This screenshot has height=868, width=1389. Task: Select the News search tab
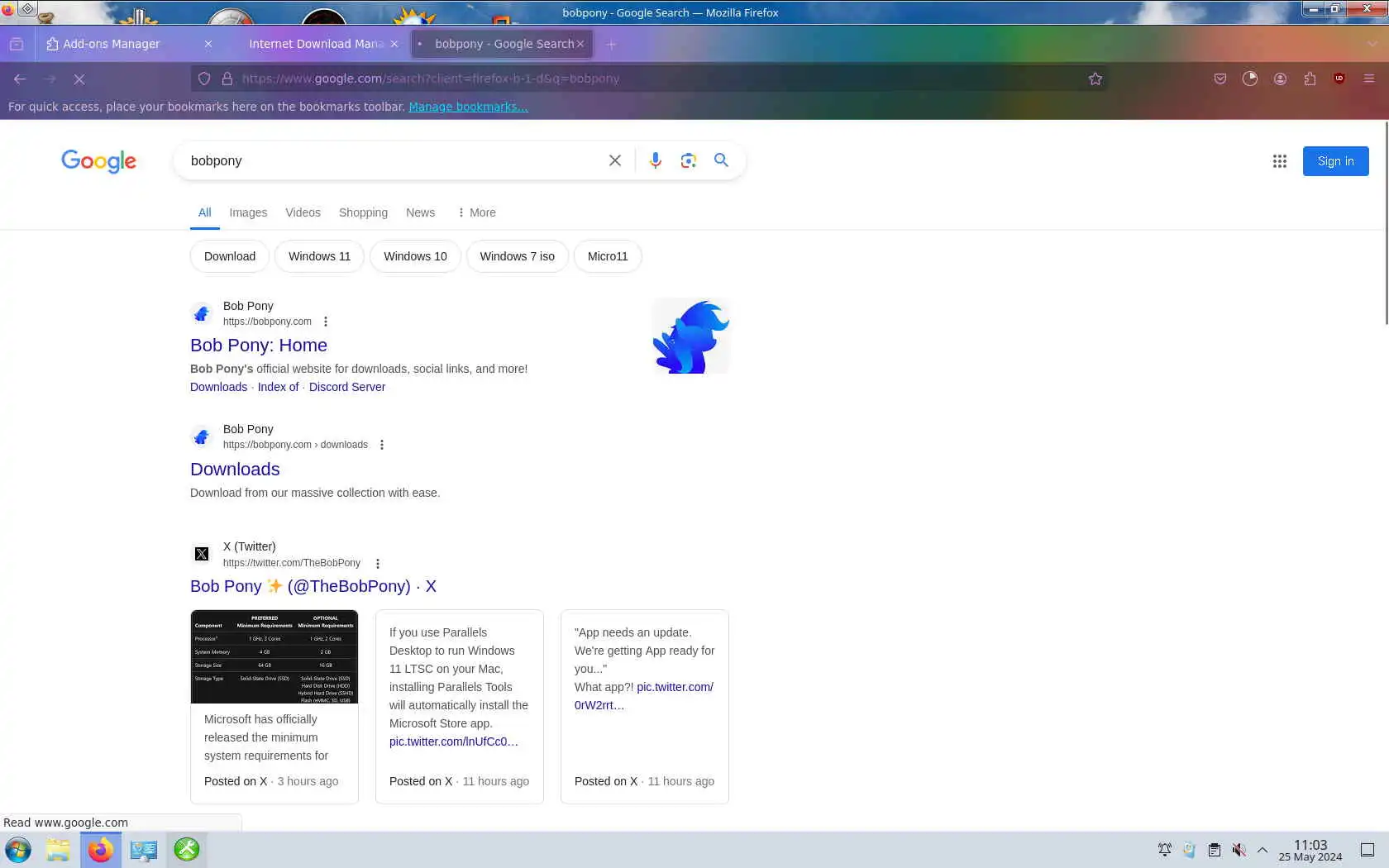(x=420, y=212)
